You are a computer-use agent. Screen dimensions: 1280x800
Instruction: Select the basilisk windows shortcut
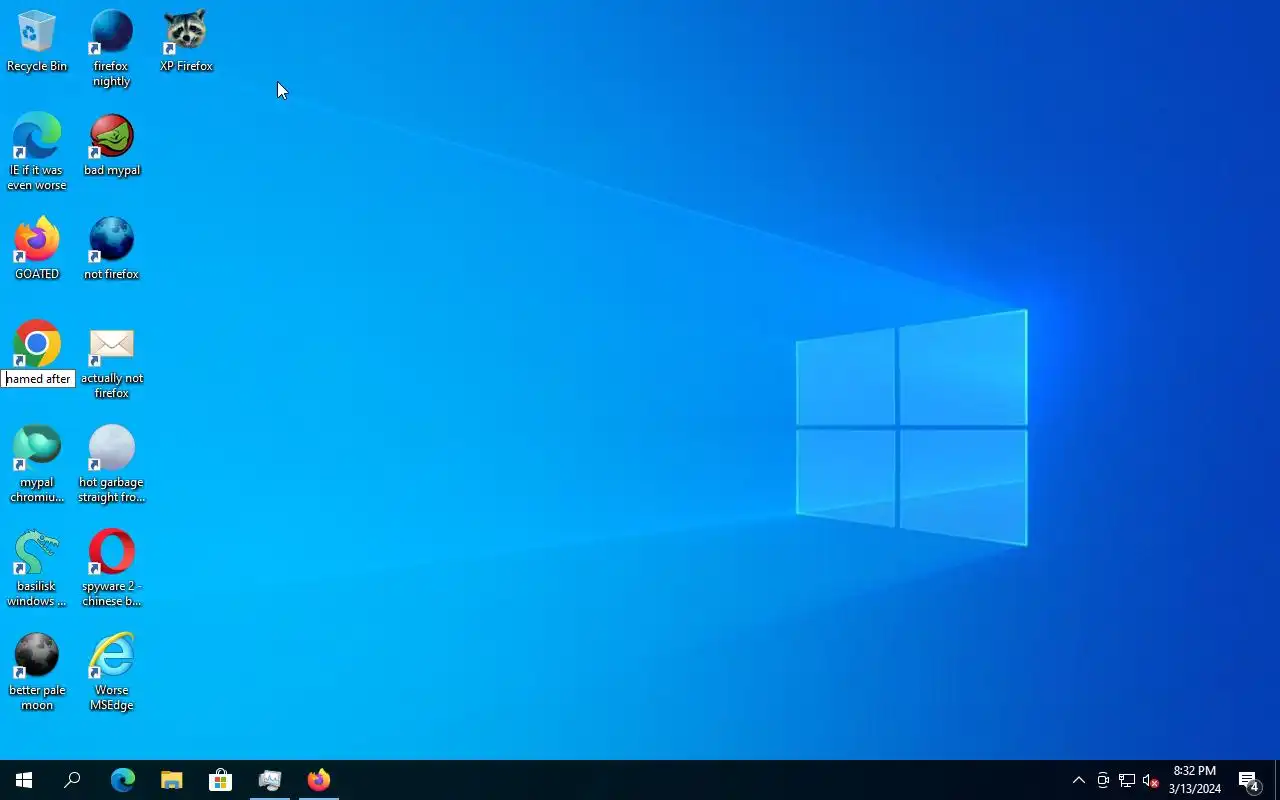(37, 568)
